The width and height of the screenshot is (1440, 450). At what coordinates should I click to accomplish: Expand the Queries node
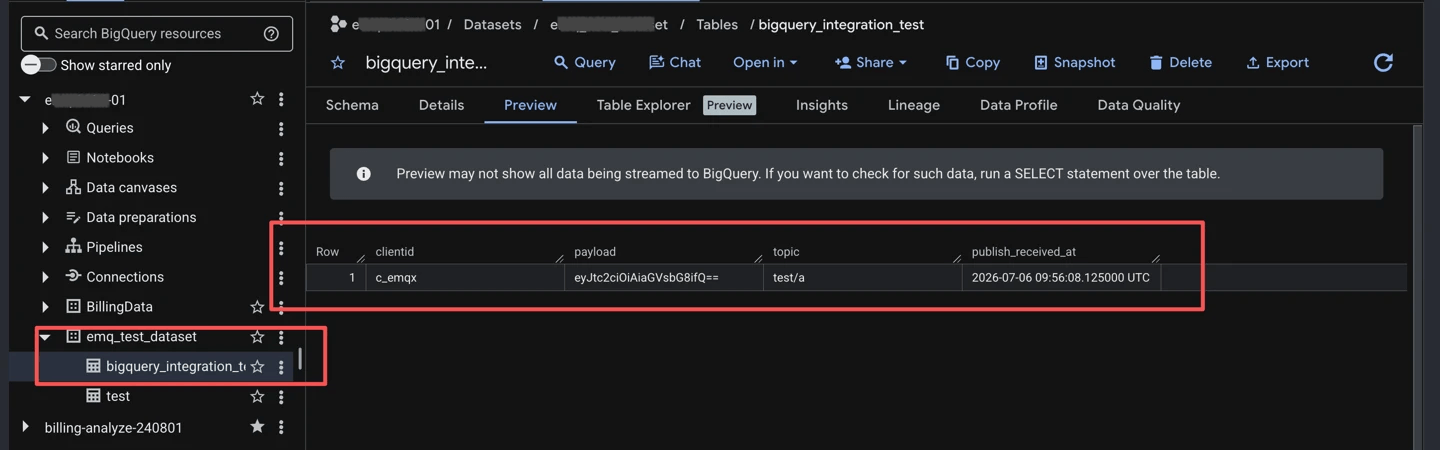pyautogui.click(x=45, y=128)
